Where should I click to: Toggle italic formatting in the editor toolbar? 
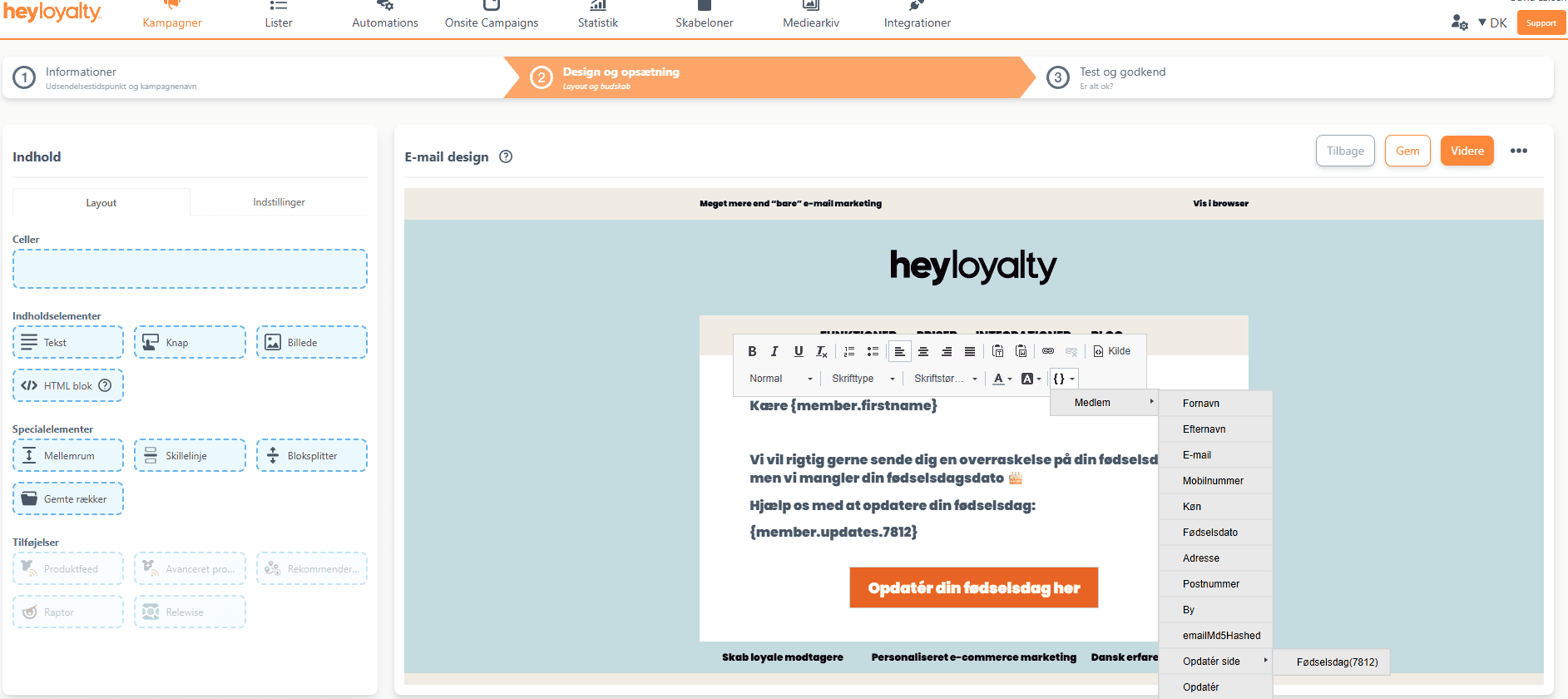pos(774,351)
